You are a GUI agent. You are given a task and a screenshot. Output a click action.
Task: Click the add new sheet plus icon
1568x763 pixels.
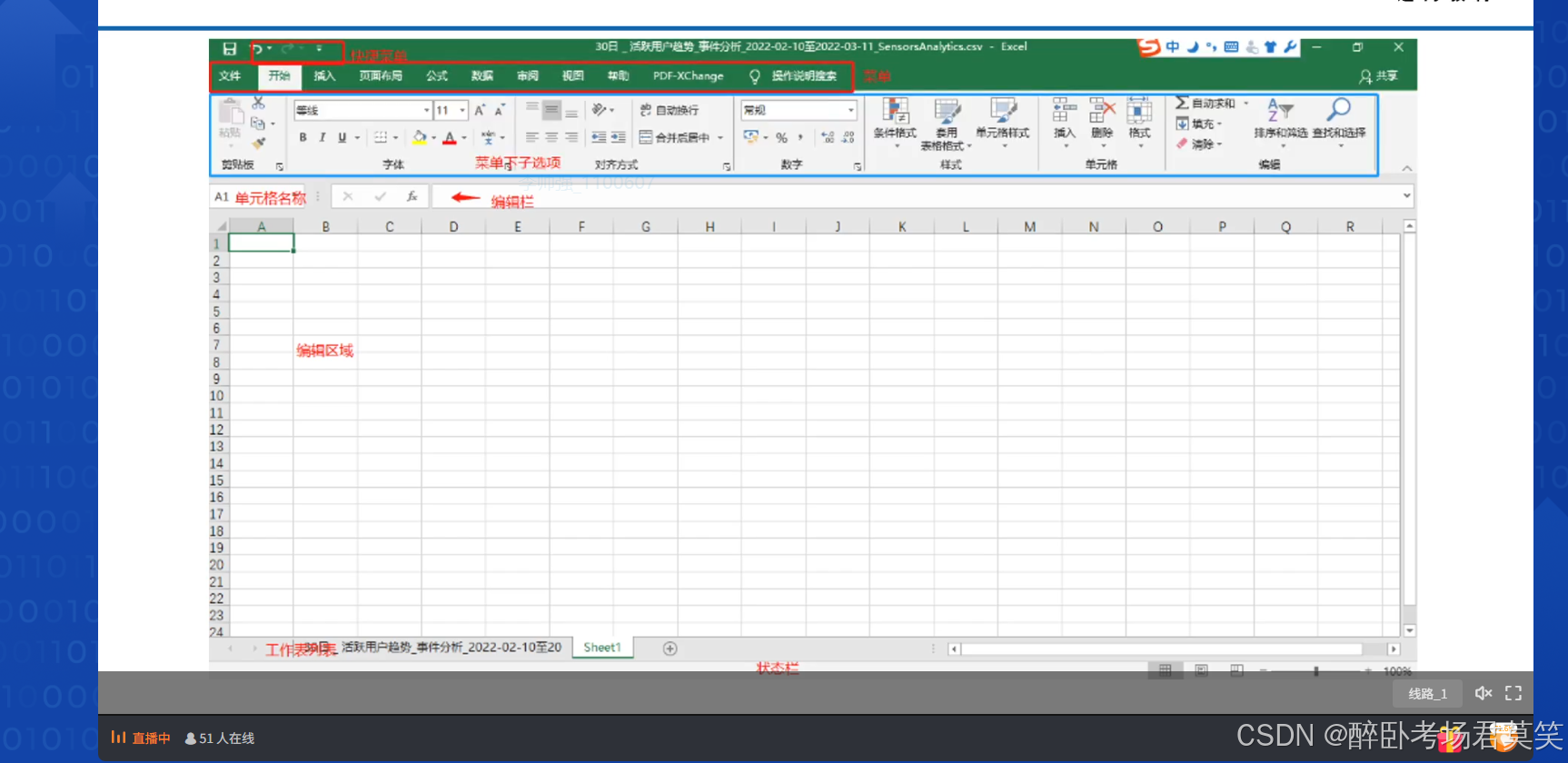pos(670,649)
